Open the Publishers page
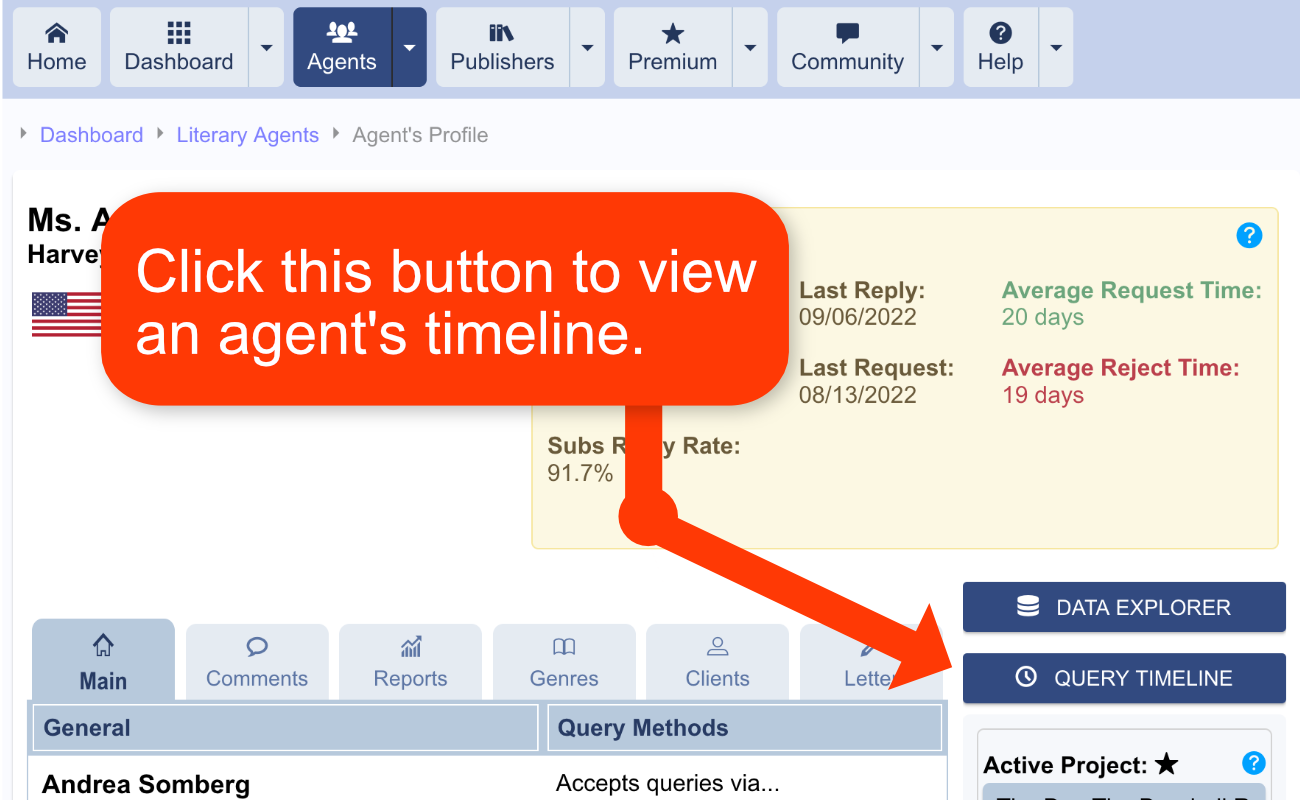1300x800 pixels. (x=502, y=47)
